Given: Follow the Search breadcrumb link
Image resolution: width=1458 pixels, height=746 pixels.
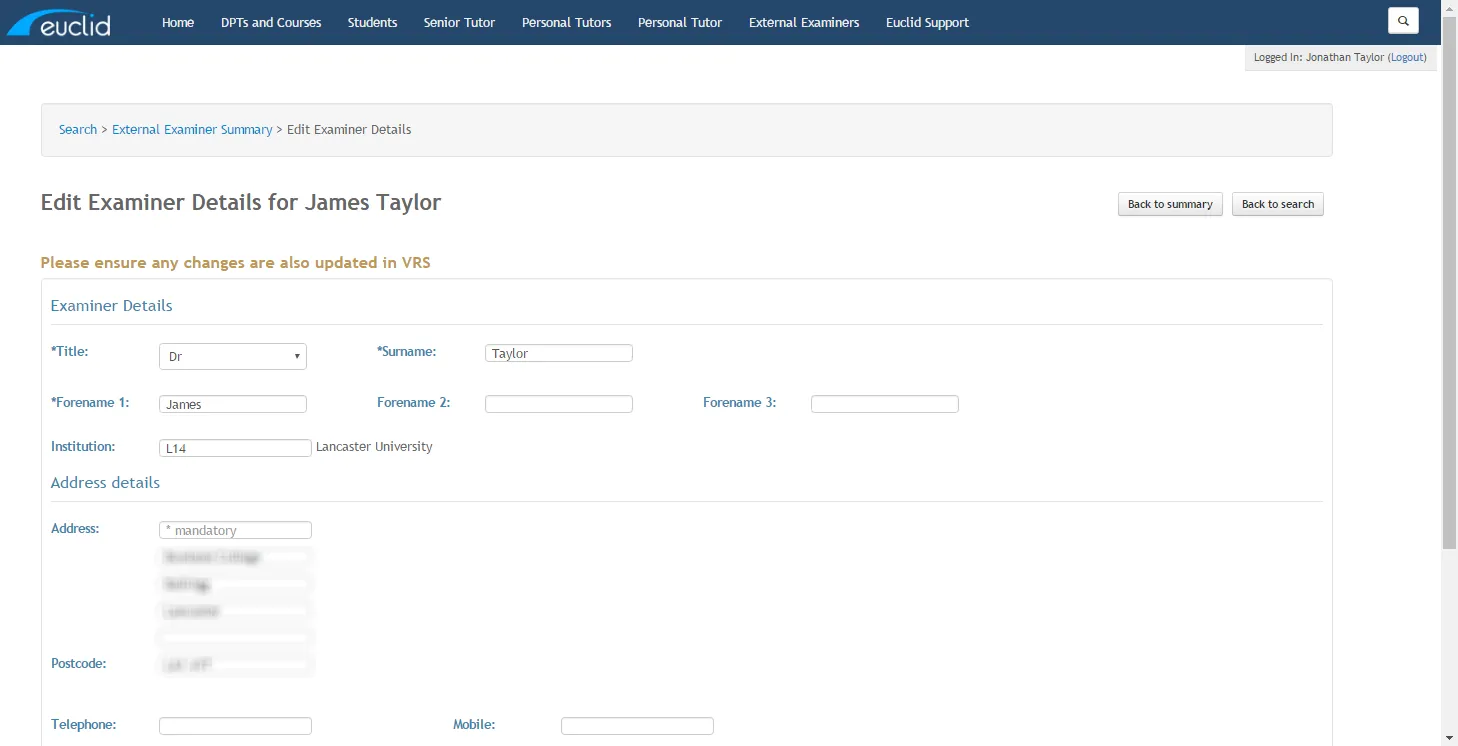Looking at the screenshot, I should coord(78,130).
